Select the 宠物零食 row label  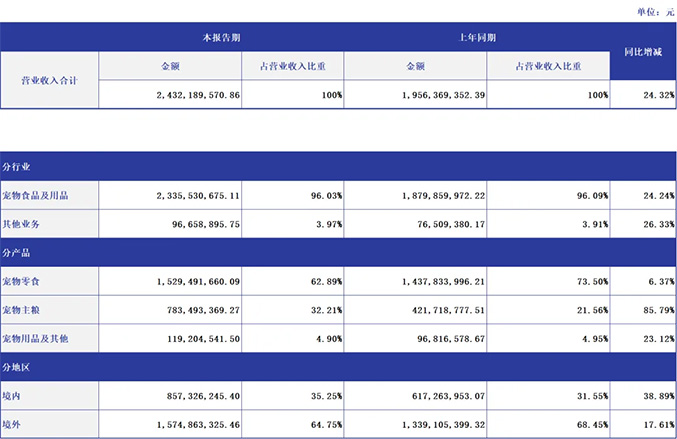[x=50, y=282]
